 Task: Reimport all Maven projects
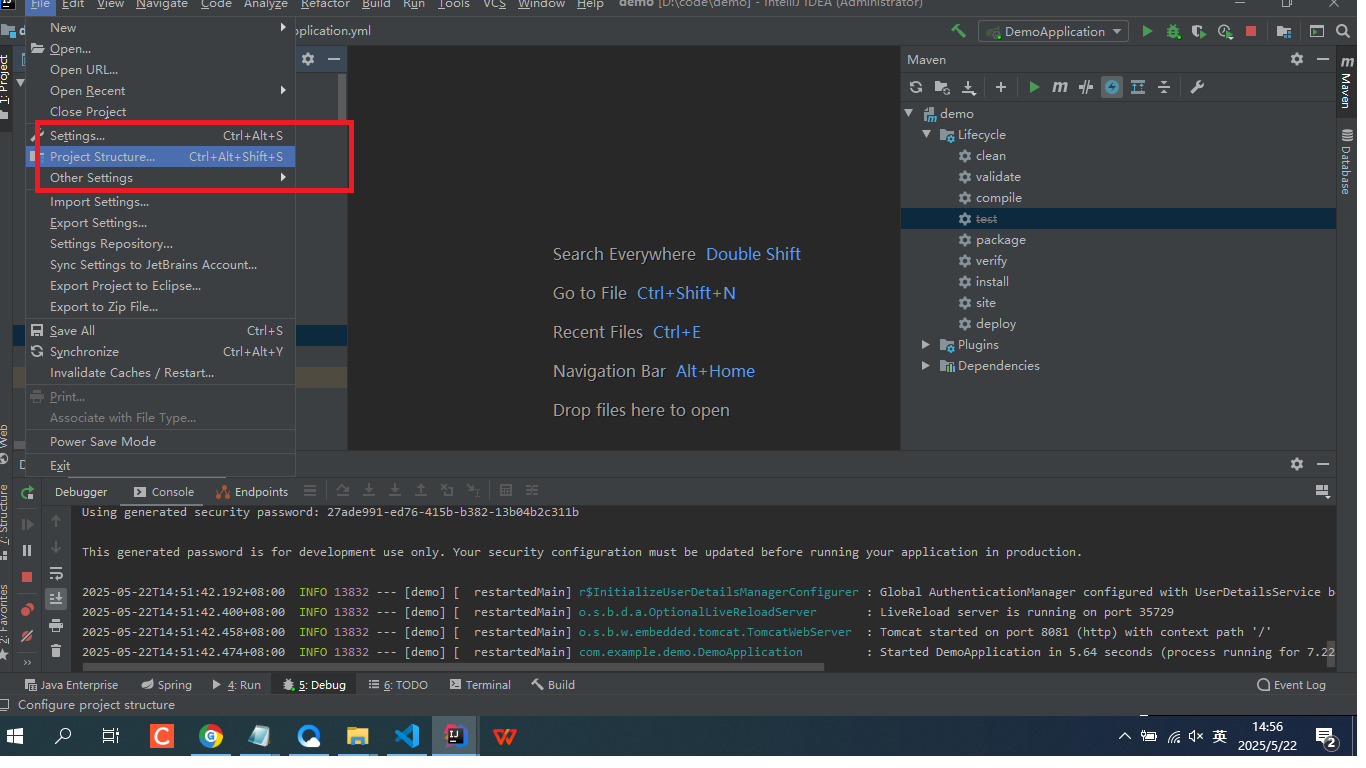point(916,87)
